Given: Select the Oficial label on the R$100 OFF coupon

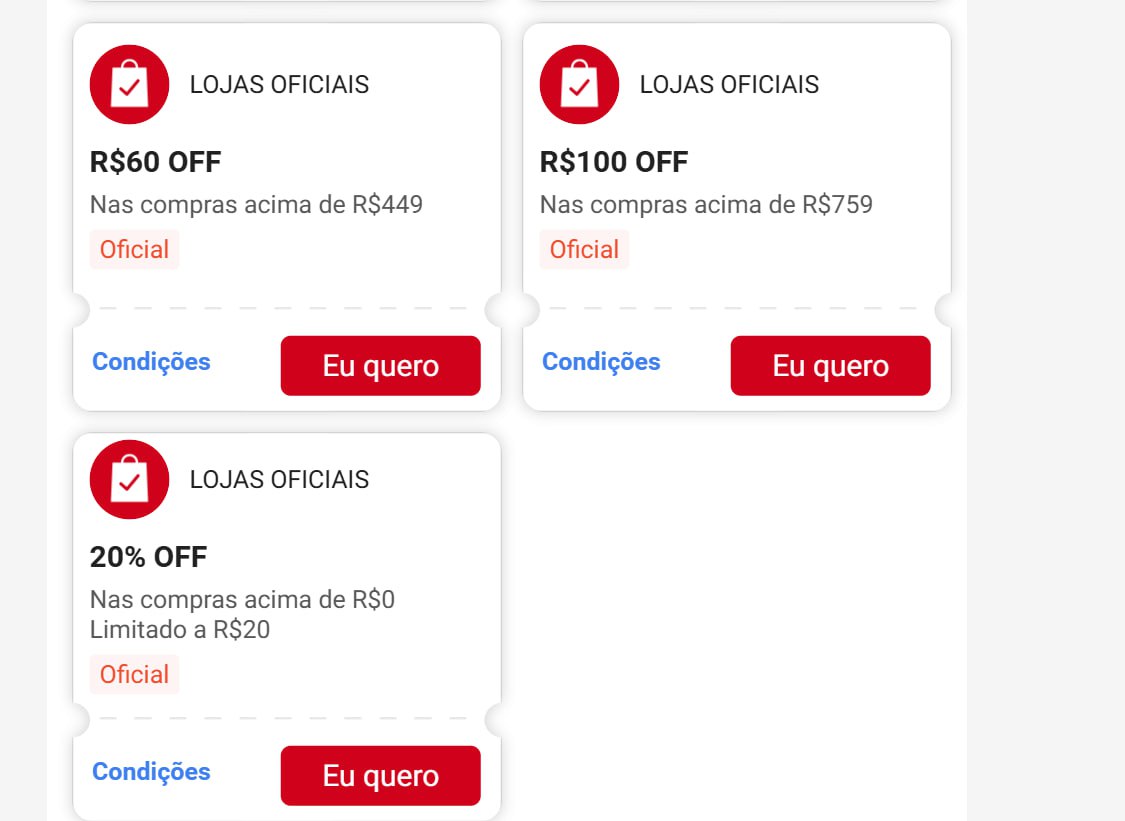Looking at the screenshot, I should (584, 249).
